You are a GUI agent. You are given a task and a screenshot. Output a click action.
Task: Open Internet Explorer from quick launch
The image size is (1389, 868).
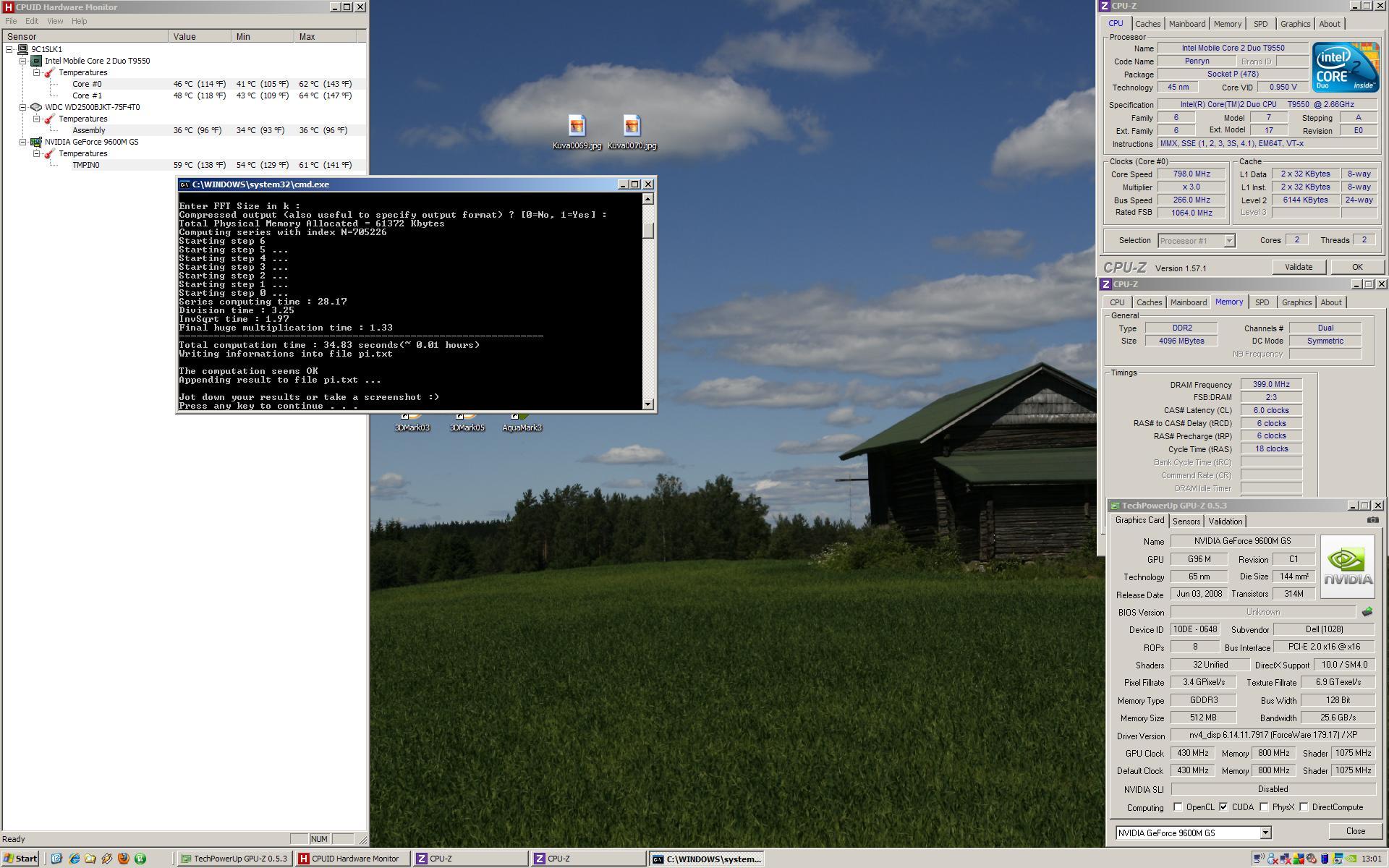74,859
